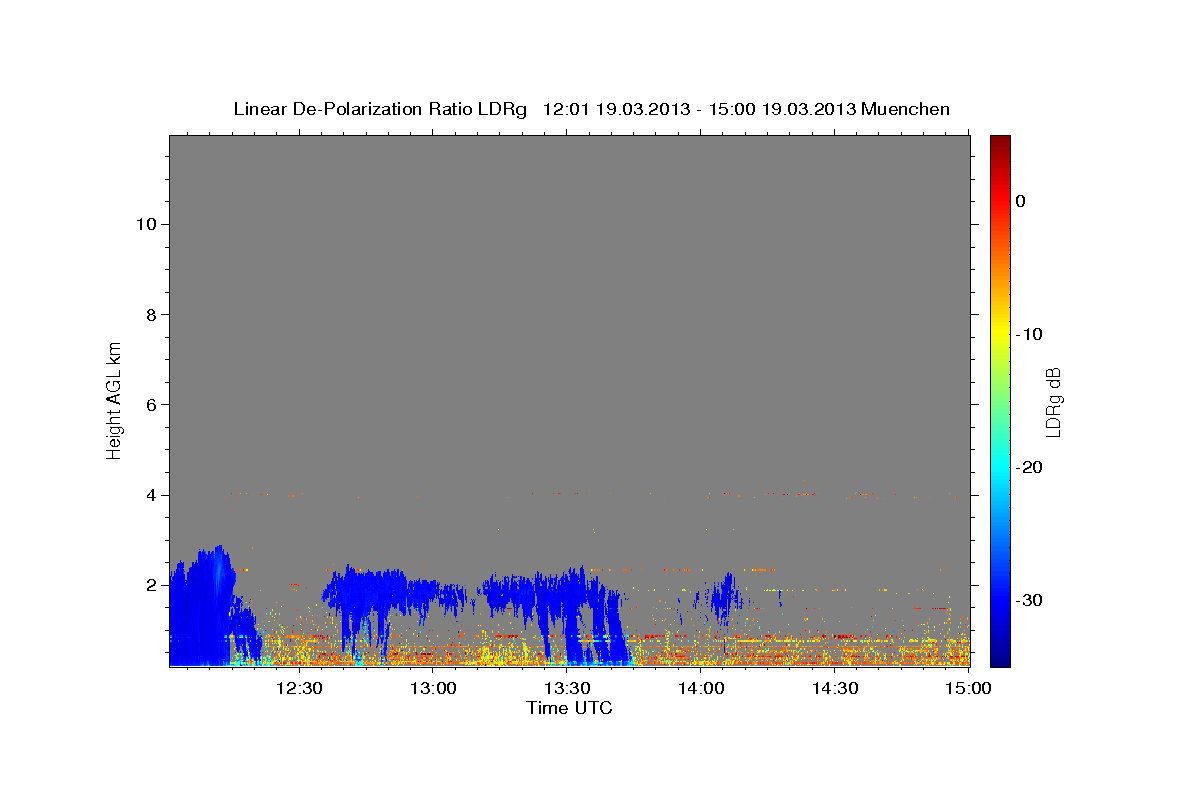Click the 12:30 time axis label
Viewport: 1200px width, 800px height.
click(298, 688)
